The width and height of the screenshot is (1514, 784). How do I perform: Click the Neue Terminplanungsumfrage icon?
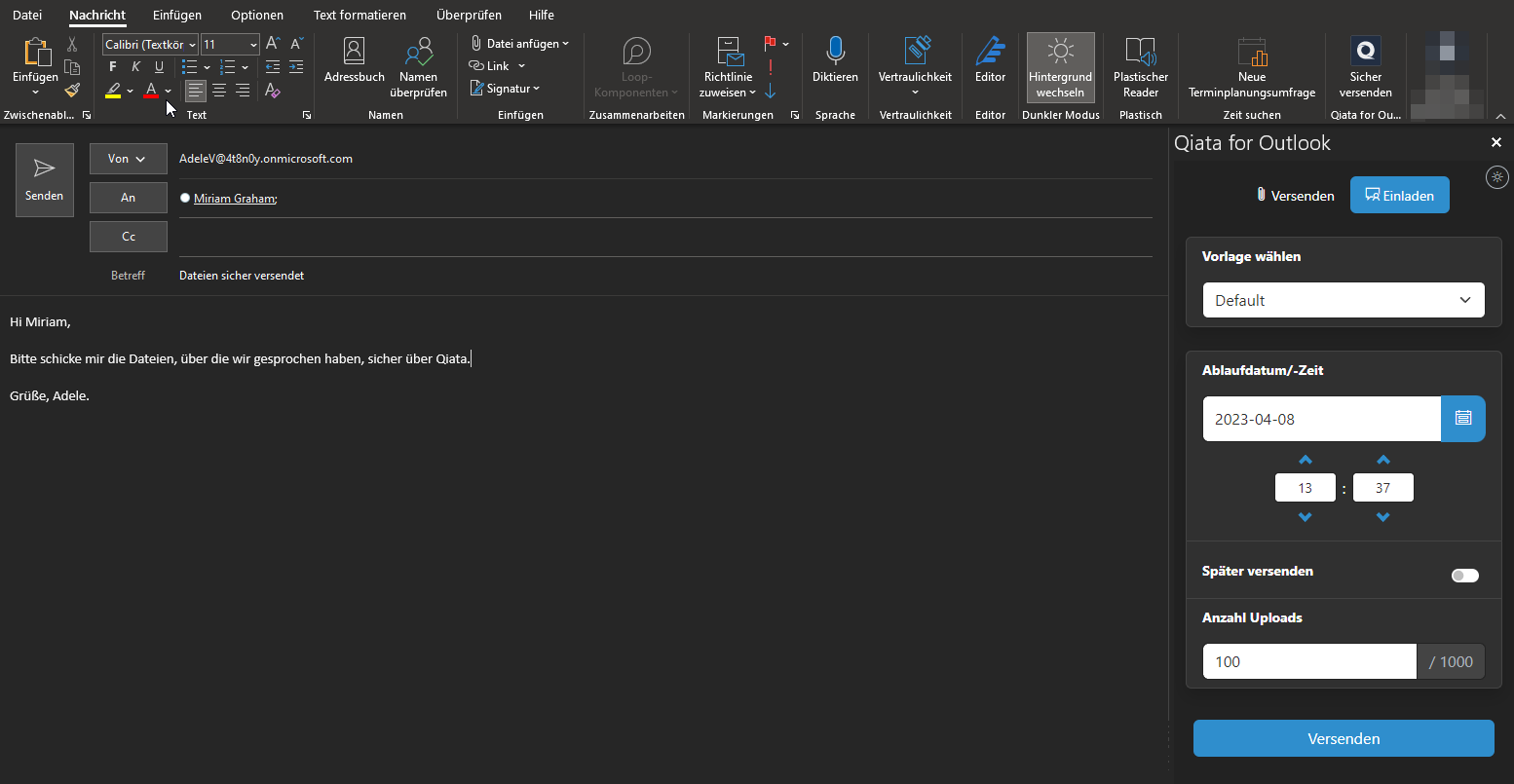click(1251, 52)
